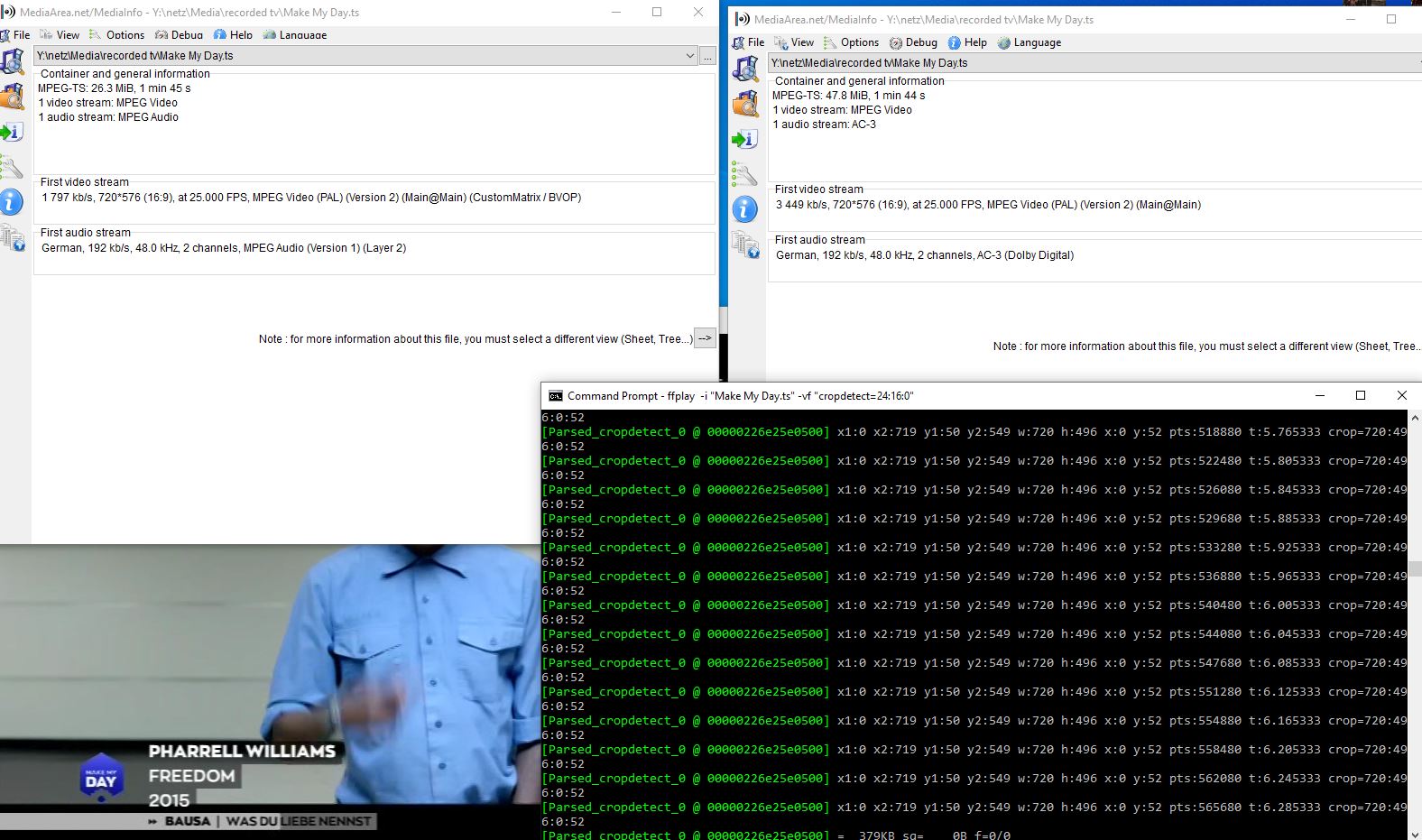Open Language menu in the AC-3 MediaInfo window
1422x840 pixels.
pyautogui.click(x=1030, y=42)
